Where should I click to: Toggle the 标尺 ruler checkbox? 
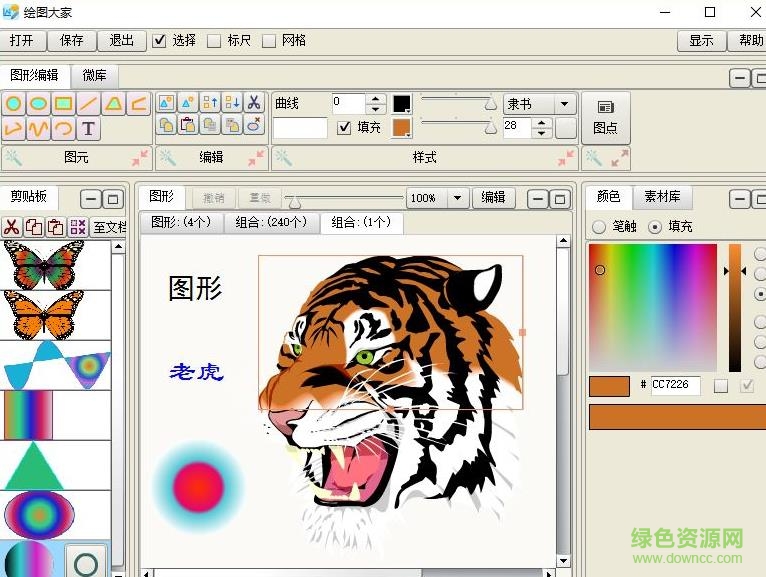pos(214,41)
